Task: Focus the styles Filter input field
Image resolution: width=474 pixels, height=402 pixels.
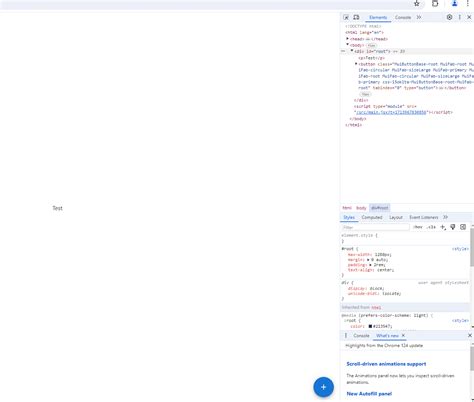Action: click(x=376, y=227)
